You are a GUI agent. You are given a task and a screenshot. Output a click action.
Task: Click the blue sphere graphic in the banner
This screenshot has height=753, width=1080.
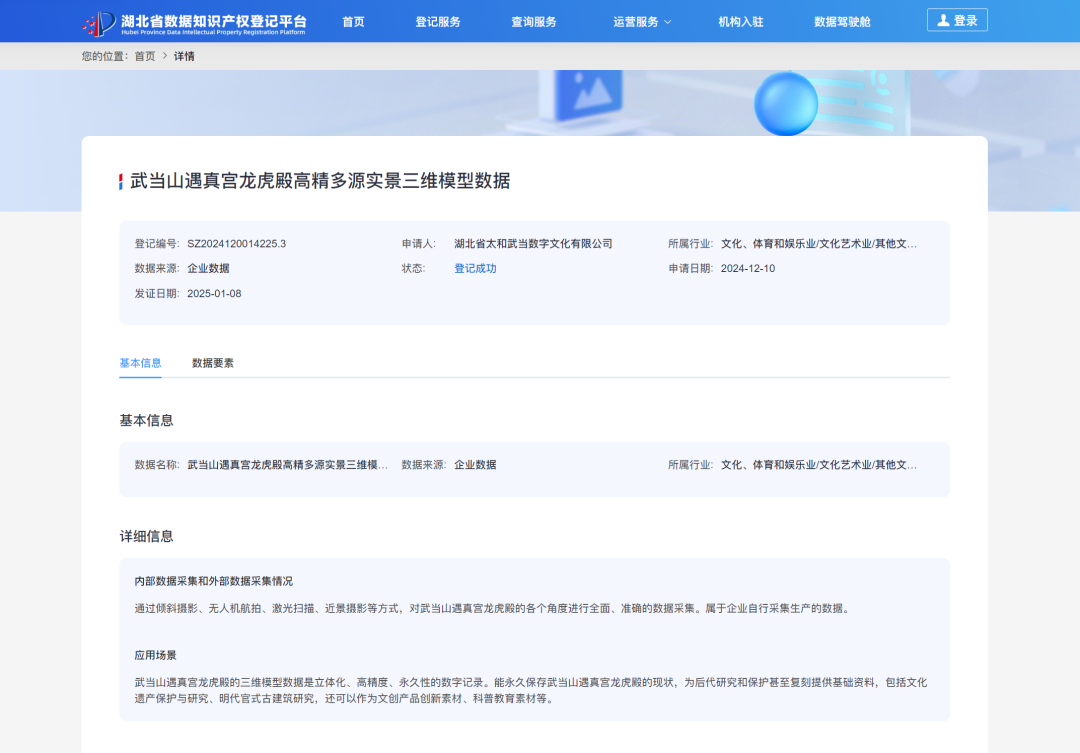[786, 103]
